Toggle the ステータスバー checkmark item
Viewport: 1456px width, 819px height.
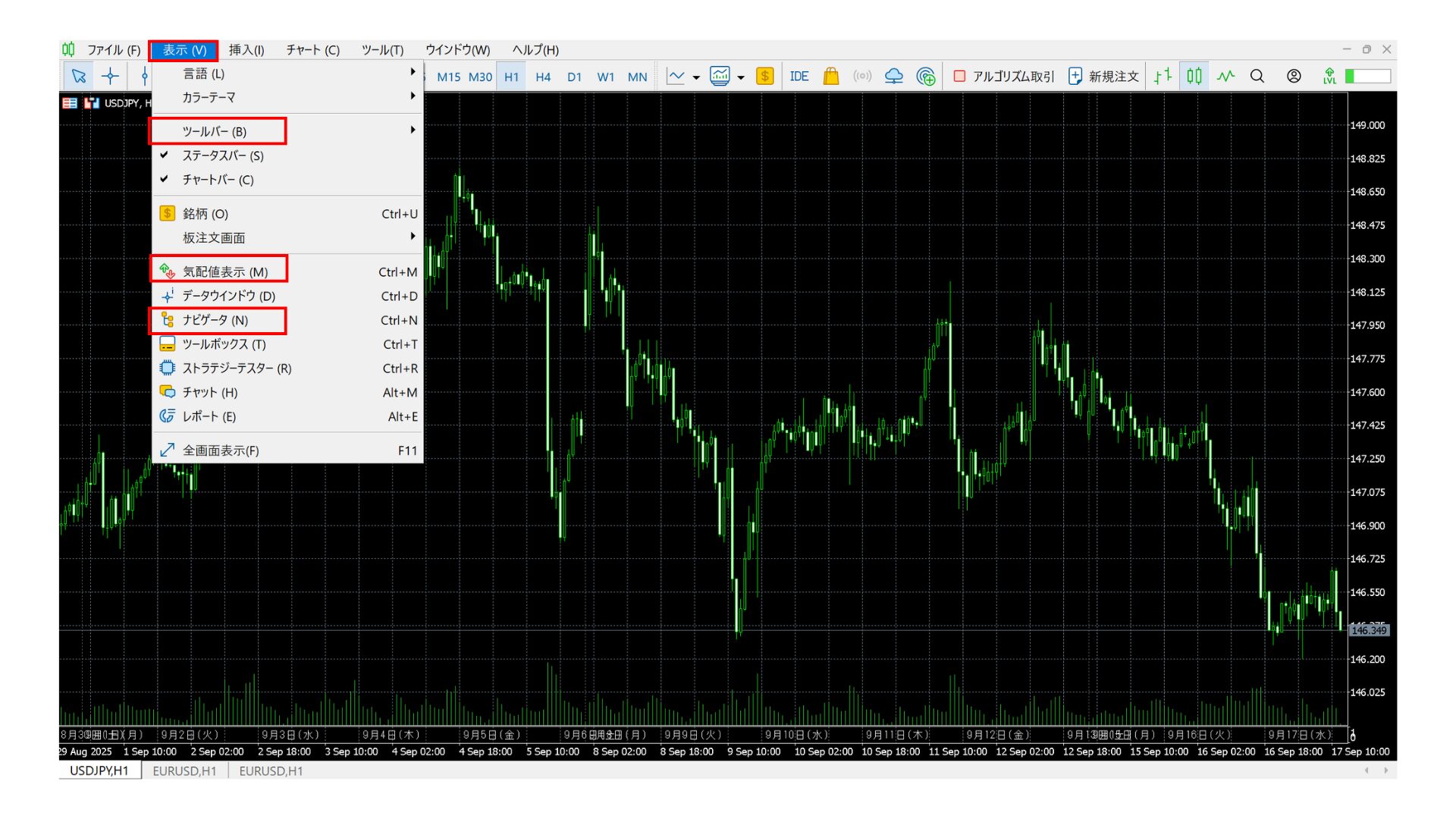222,155
